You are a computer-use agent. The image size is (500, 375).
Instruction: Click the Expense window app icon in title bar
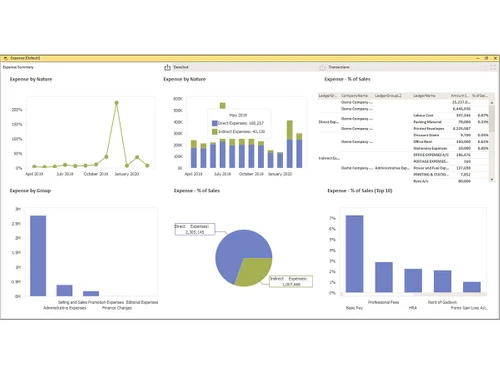(x=6, y=58)
